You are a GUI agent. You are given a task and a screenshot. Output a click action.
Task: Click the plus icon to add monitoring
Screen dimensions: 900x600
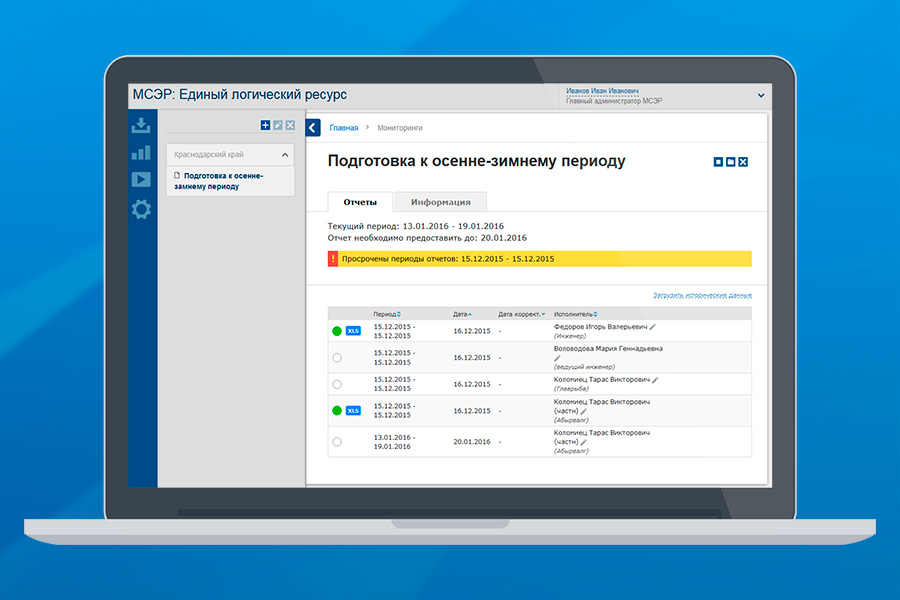(265, 125)
